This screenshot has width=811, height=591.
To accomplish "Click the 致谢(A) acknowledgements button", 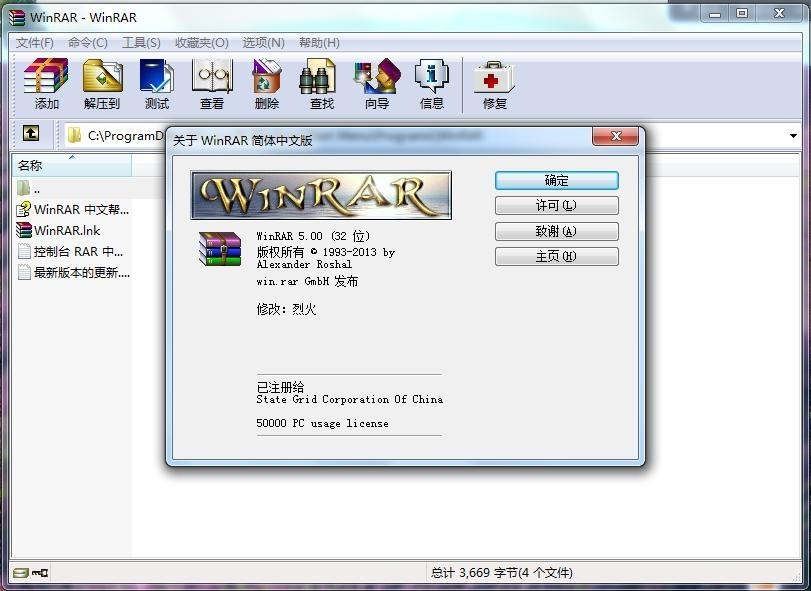I will [557, 231].
